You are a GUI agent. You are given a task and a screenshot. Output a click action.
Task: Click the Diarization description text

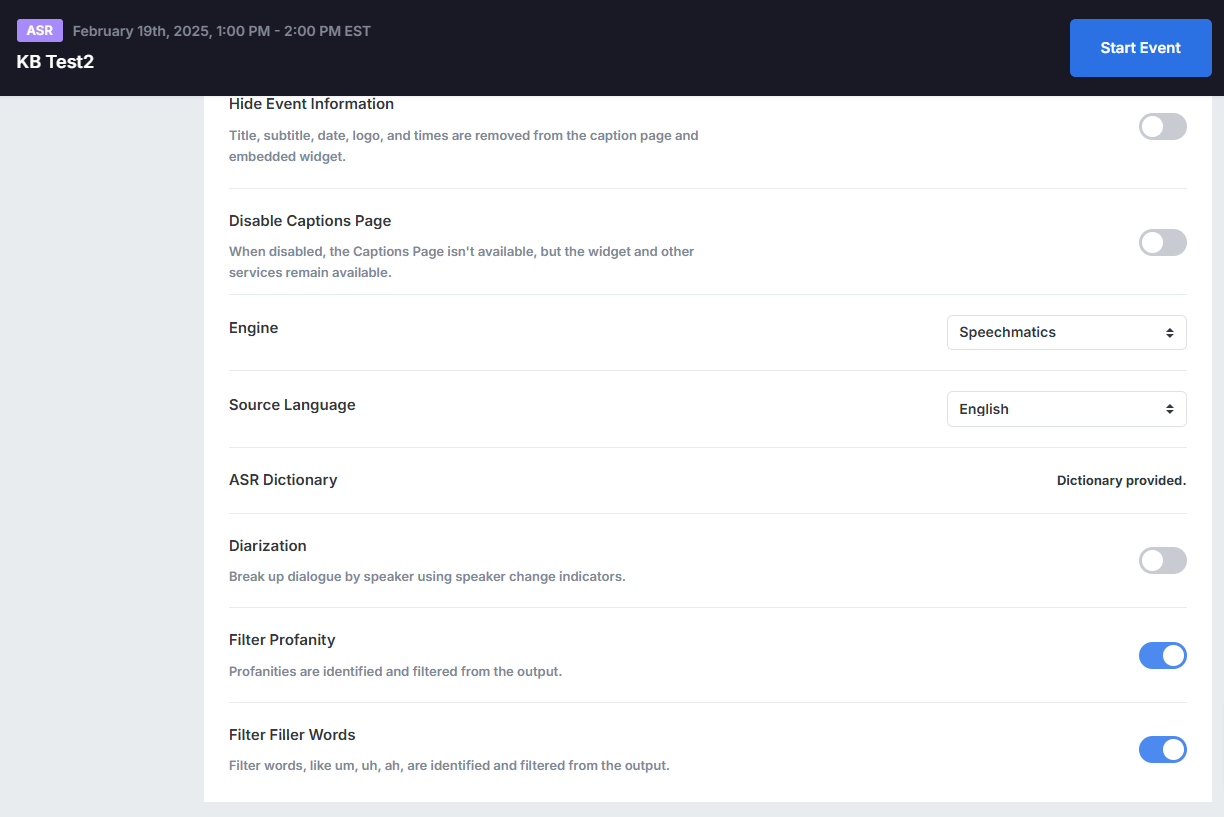point(427,576)
